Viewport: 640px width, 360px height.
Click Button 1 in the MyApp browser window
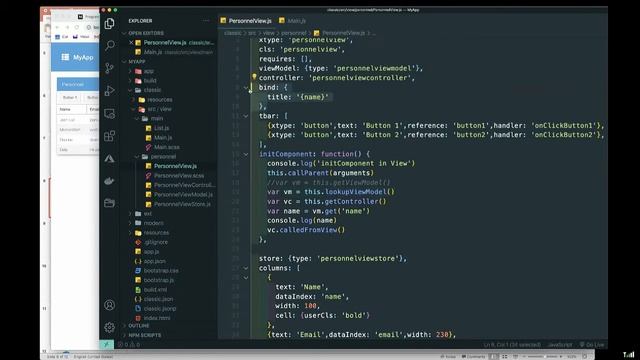pyautogui.click(x=69, y=98)
